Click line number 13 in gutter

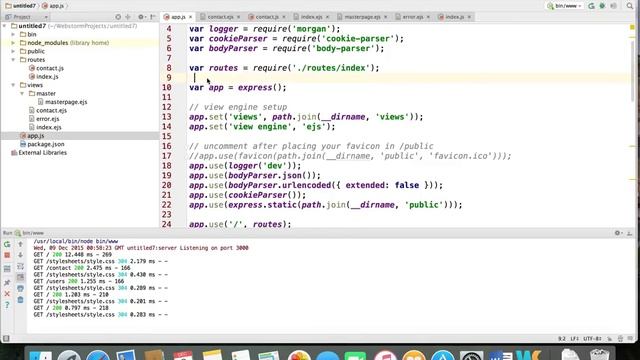coord(167,117)
